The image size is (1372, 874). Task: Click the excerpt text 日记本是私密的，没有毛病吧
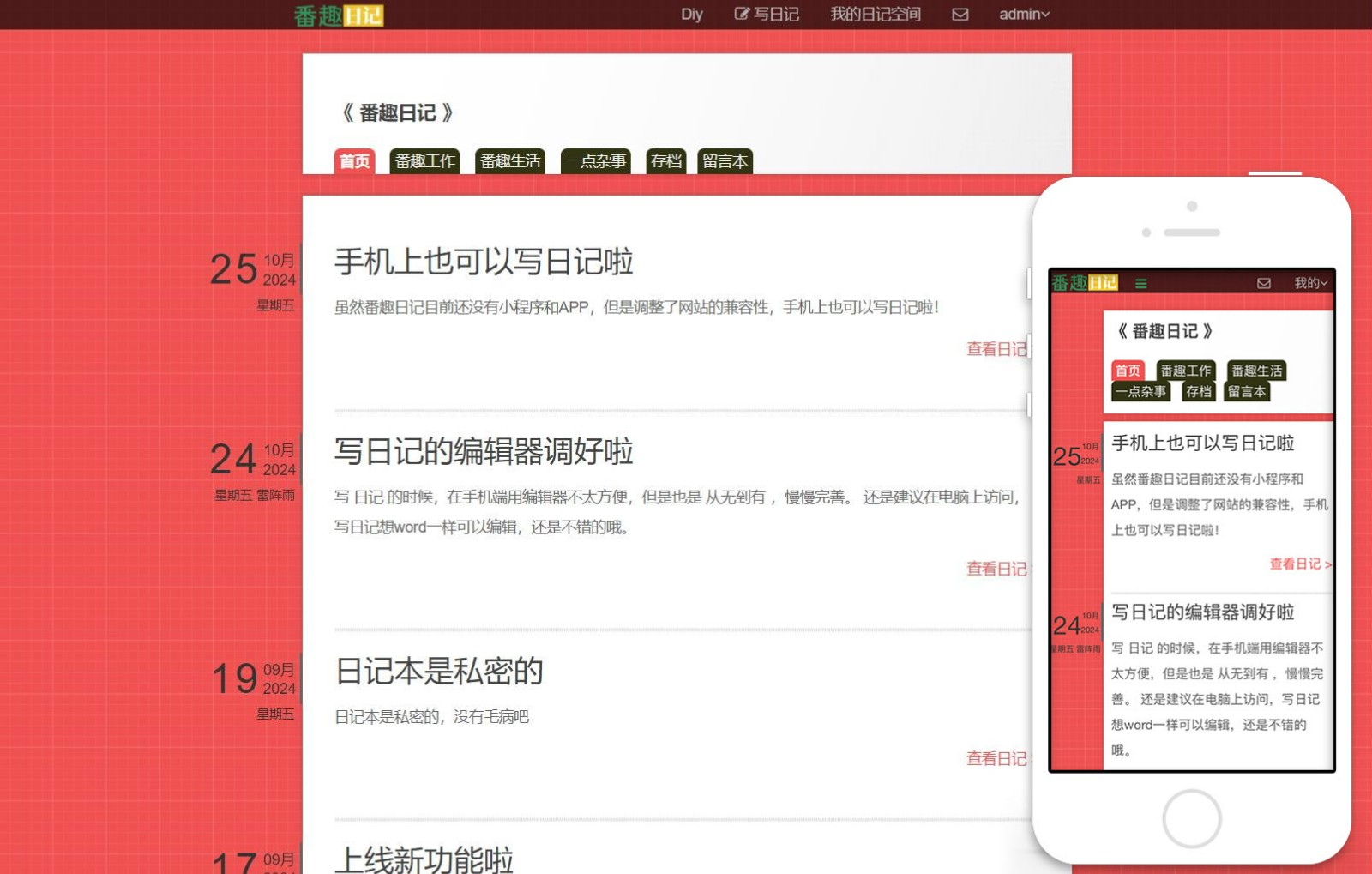coord(432,716)
